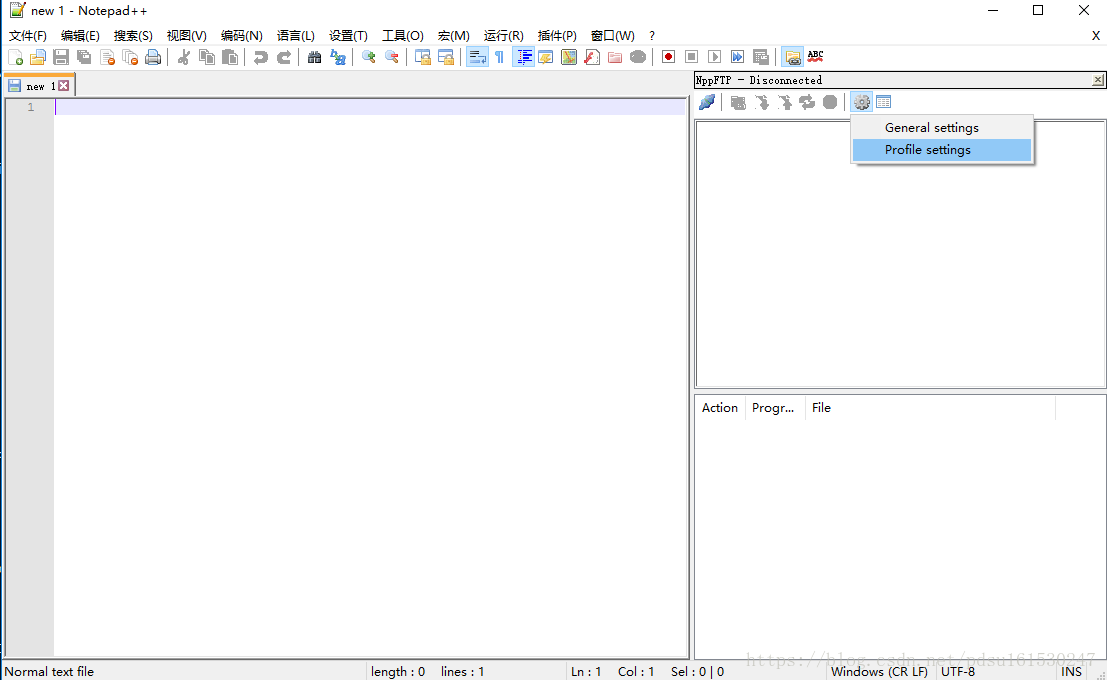Click run macro multiple times icon
1107x680 pixels.
(737, 57)
